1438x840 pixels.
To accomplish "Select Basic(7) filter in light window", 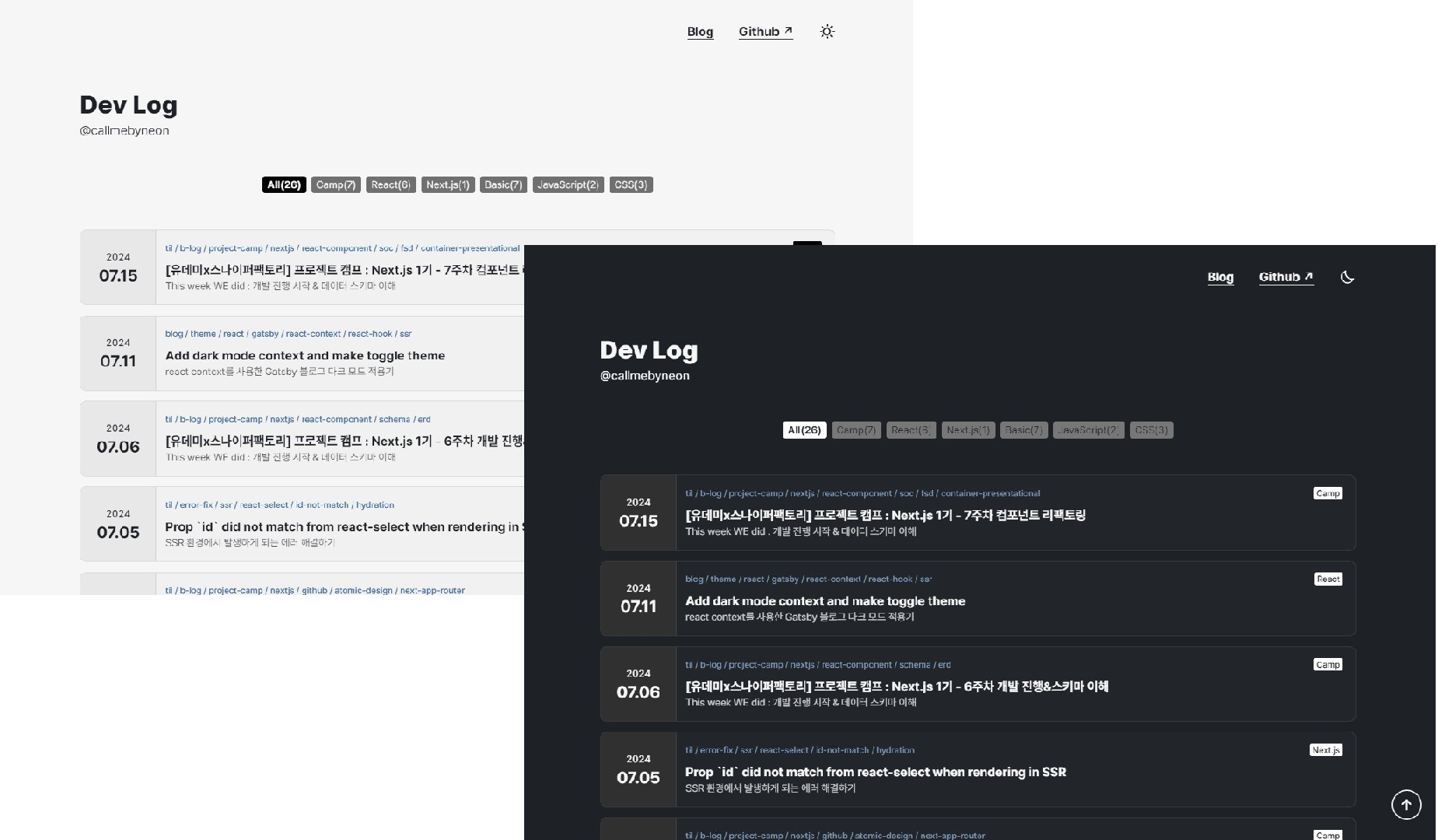I will pos(503,185).
